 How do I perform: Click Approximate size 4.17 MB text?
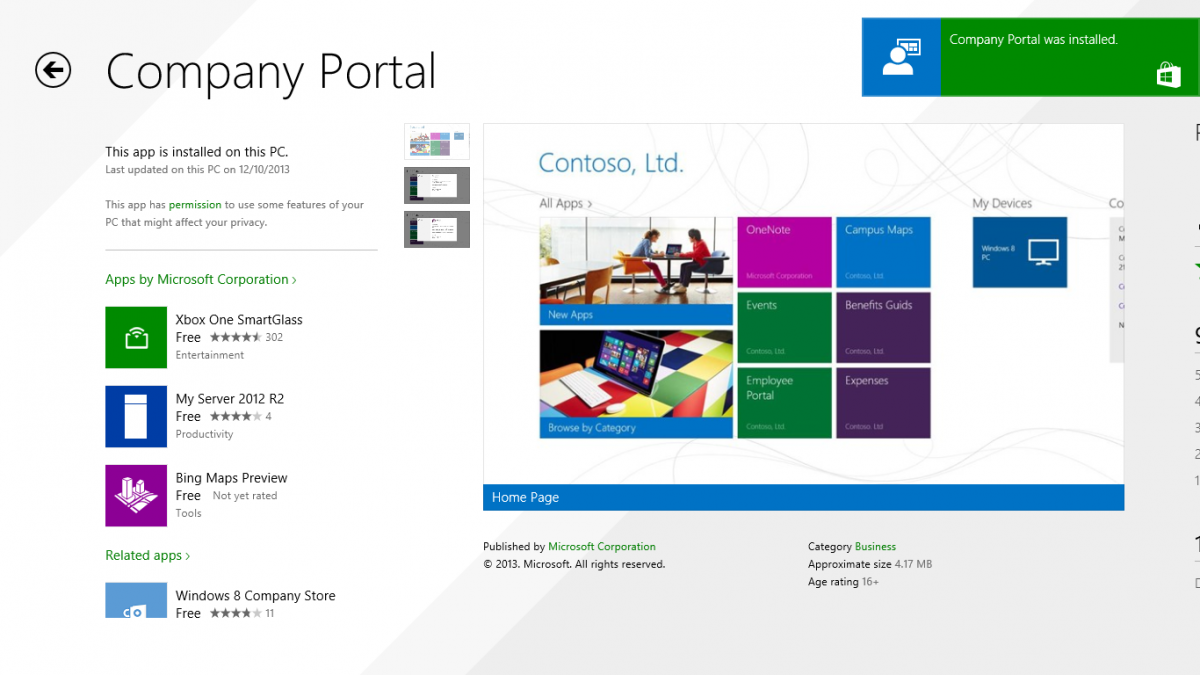tap(870, 565)
